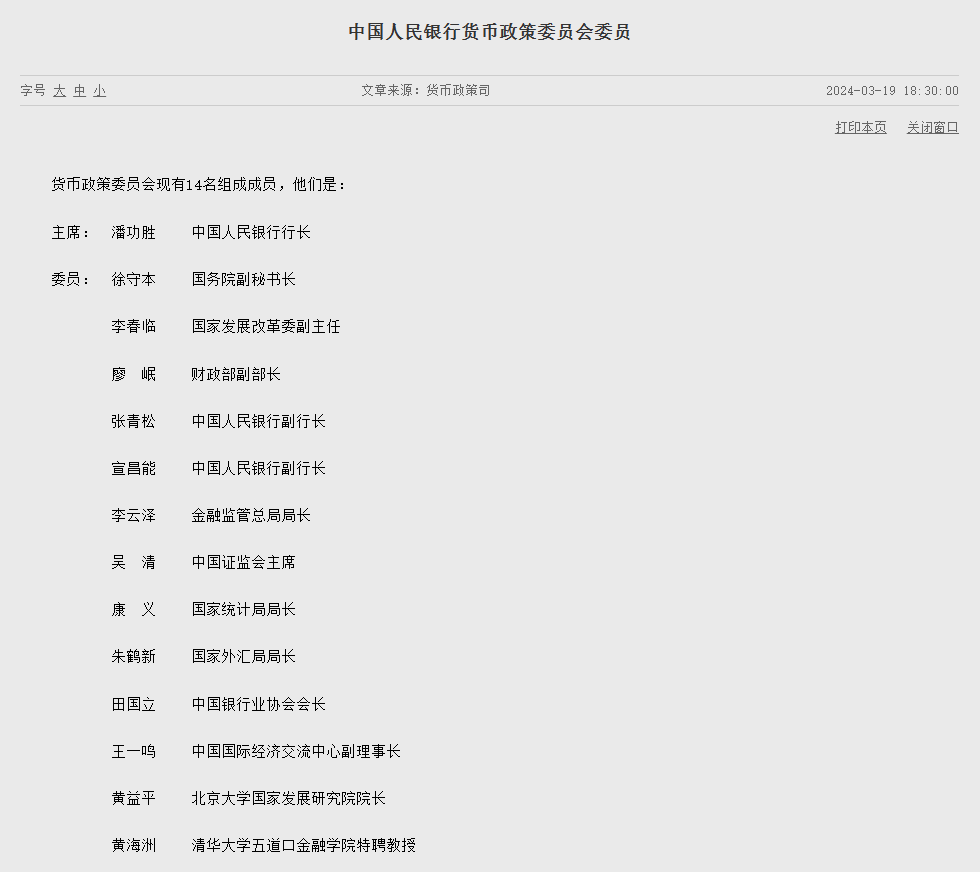Set font size to medium (中)
Image resolution: width=980 pixels, height=872 pixels.
(79, 91)
